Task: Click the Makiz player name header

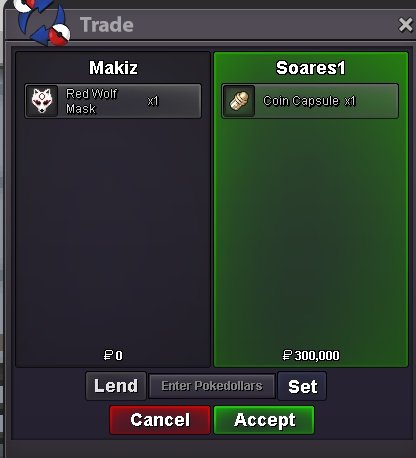Action: (113, 68)
